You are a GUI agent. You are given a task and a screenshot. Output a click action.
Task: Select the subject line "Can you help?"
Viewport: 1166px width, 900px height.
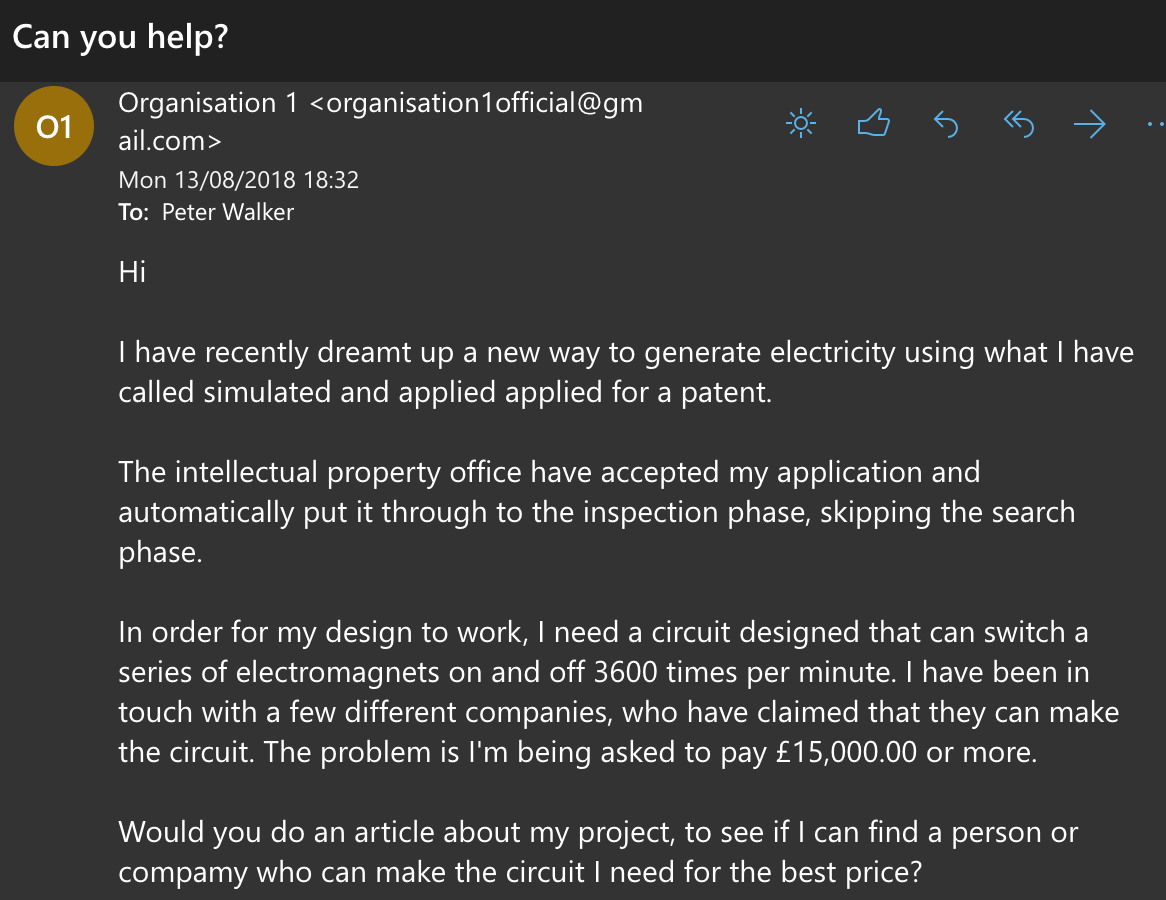(120, 38)
